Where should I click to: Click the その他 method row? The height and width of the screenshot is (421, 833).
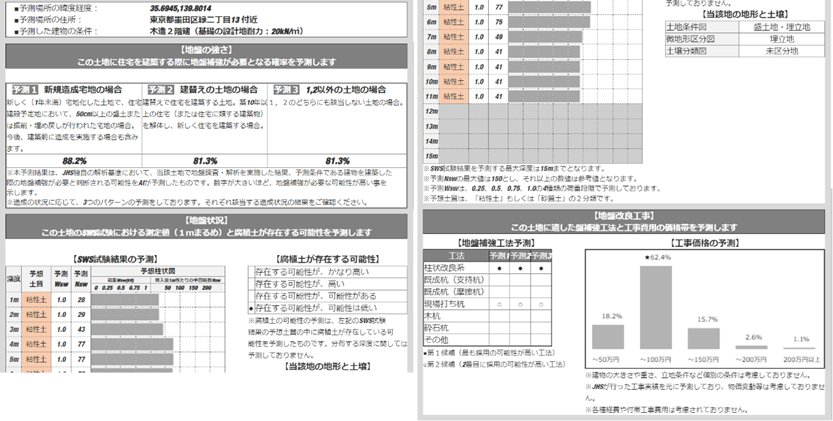point(487,340)
